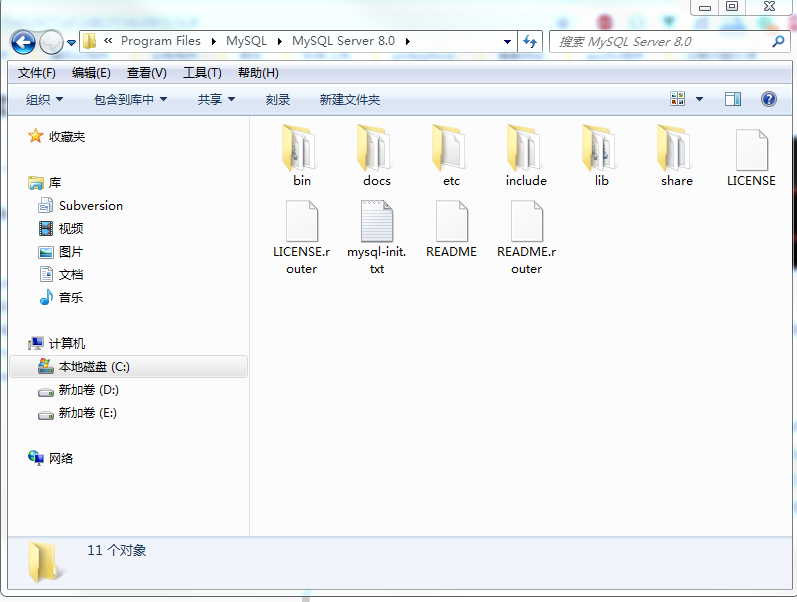The height and width of the screenshot is (602, 797).
Task: Select 本地磁盘 (C:) drive
Action: pos(128,367)
